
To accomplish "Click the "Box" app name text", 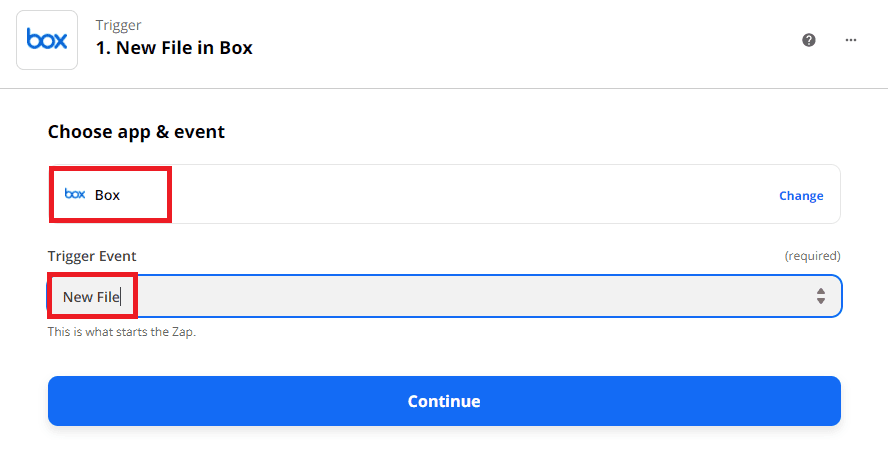I will (x=107, y=195).
